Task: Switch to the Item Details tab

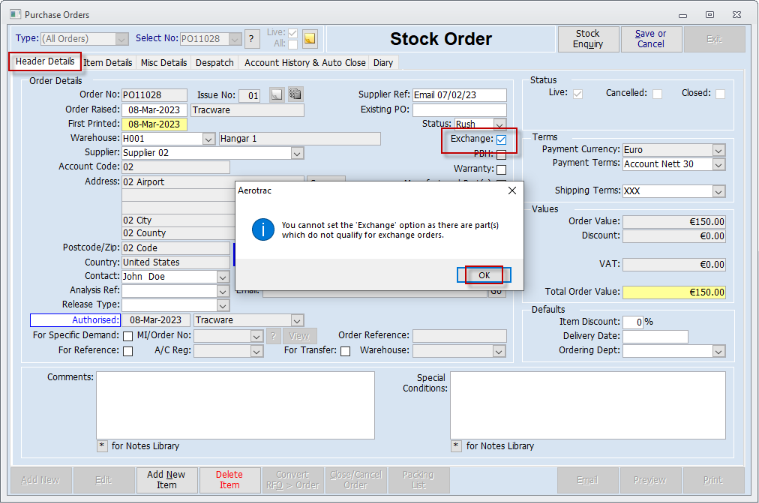Action: point(107,62)
